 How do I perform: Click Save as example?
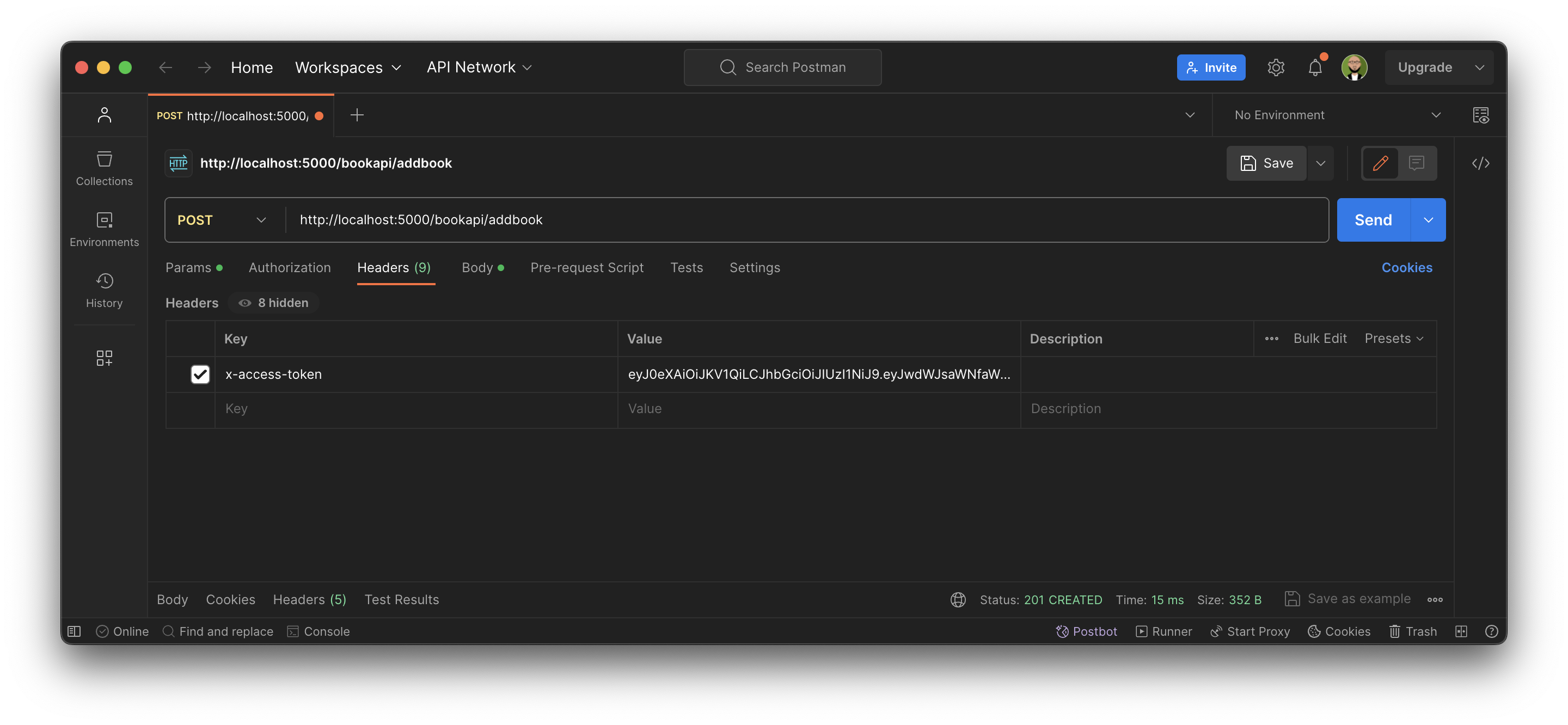1358,598
